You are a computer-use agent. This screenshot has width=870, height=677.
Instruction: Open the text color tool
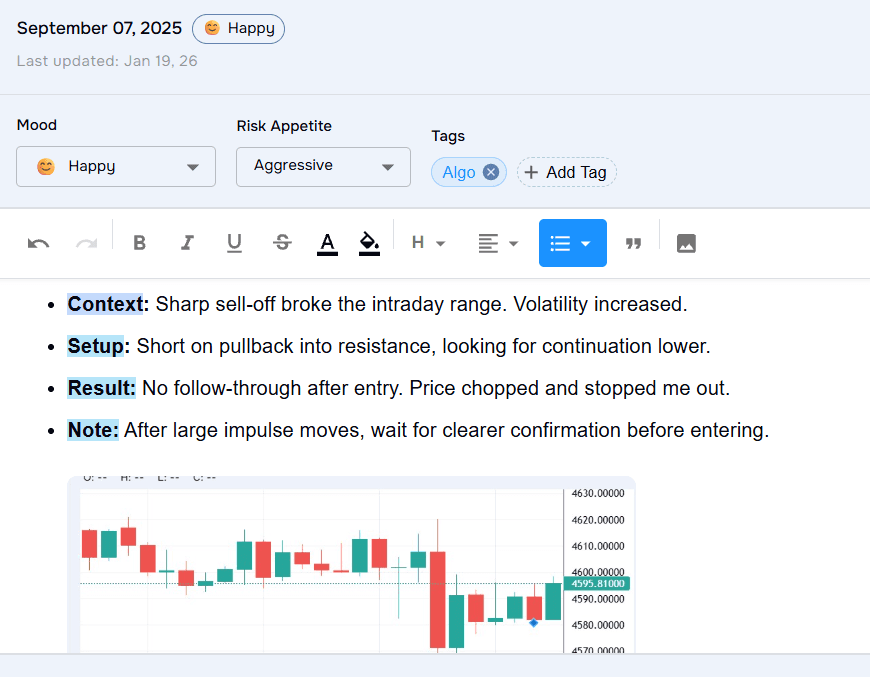[x=327, y=243]
